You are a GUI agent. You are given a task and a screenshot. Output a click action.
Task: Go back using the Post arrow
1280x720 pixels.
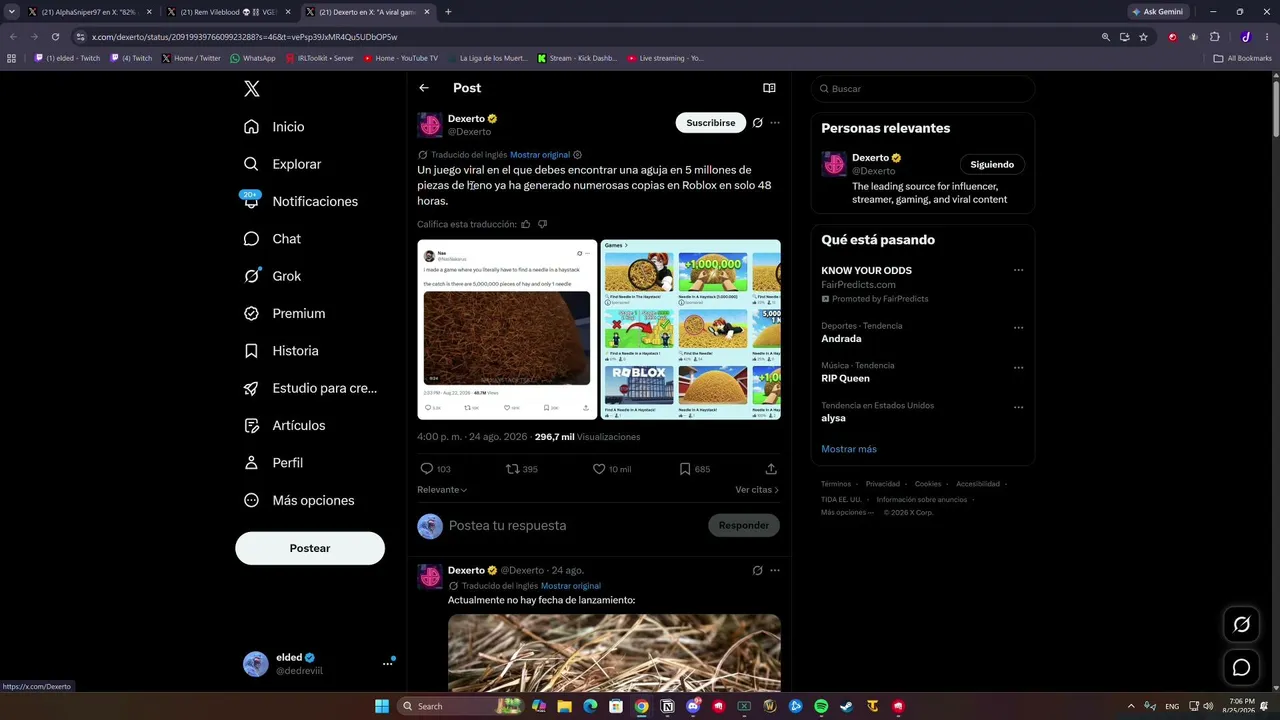424,88
